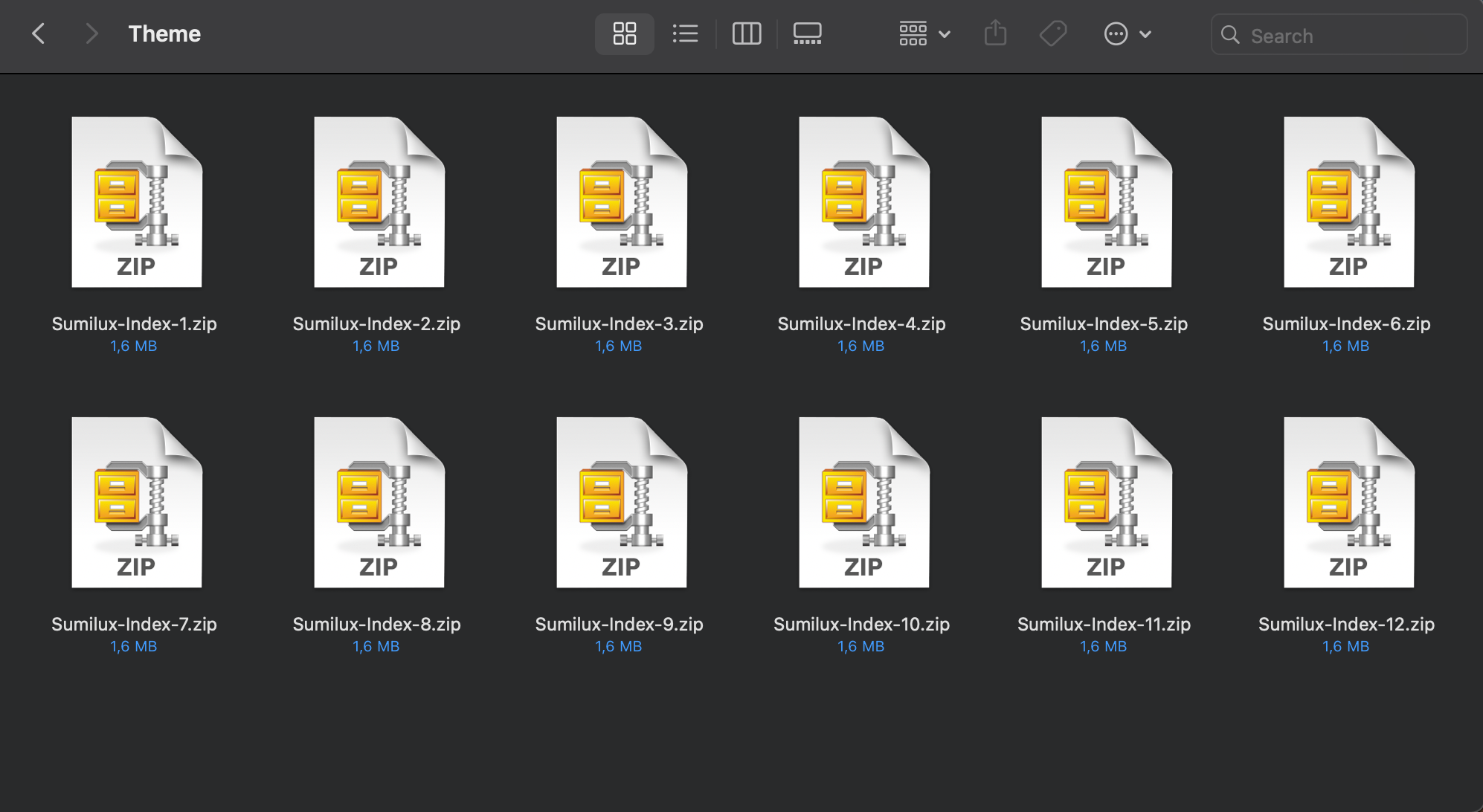Screen dimensions: 1483x812
Task: Select the Sumilux-Index-5.zip file icon
Action: point(1107,202)
